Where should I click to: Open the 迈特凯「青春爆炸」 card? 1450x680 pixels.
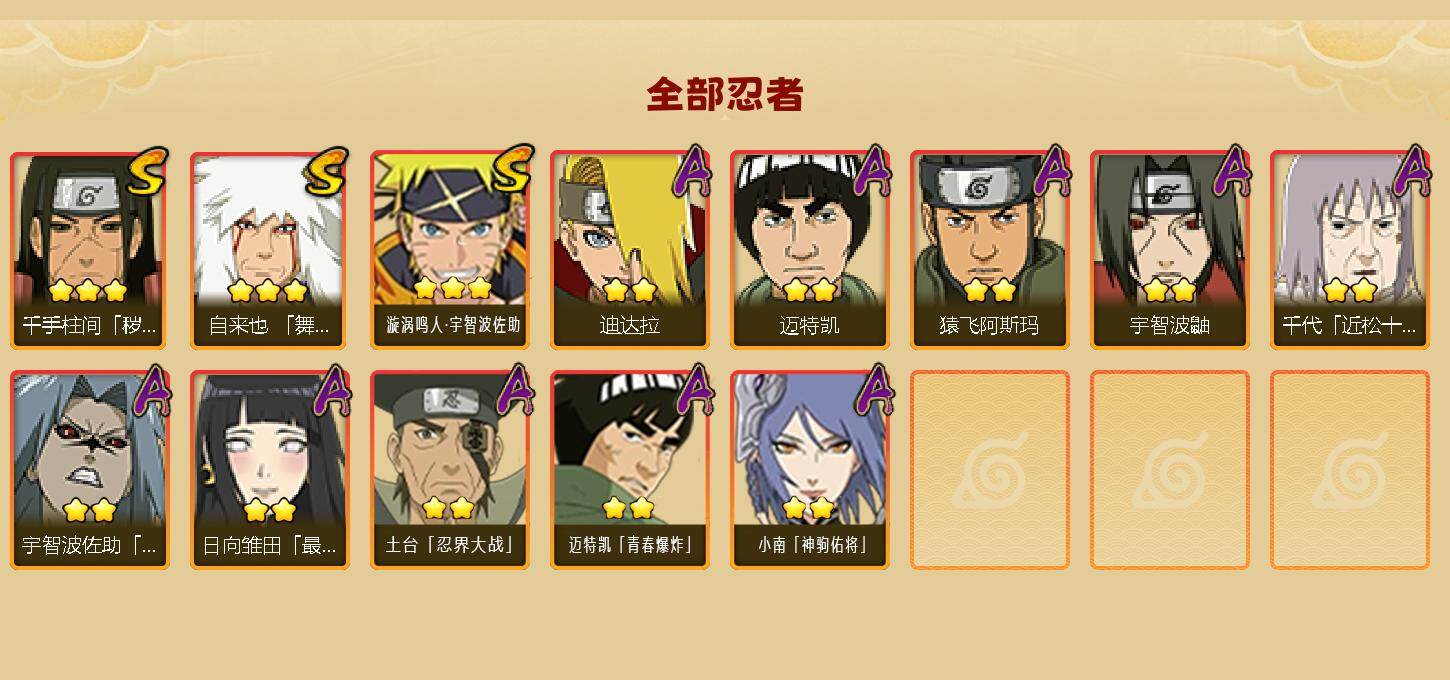pos(630,470)
